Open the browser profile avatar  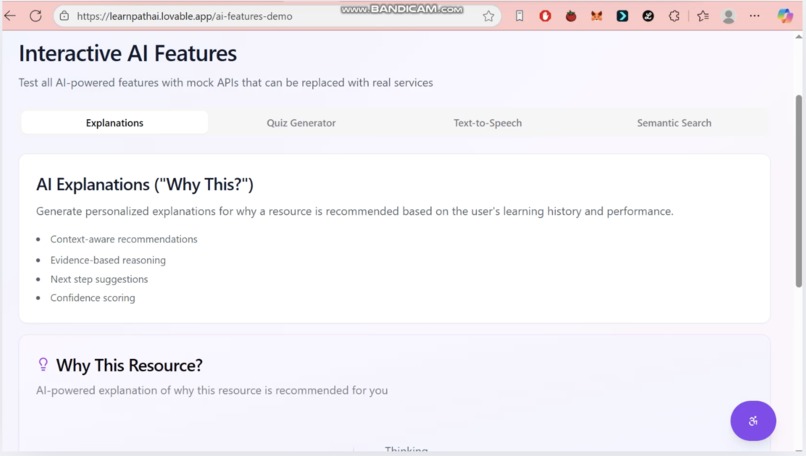(728, 16)
